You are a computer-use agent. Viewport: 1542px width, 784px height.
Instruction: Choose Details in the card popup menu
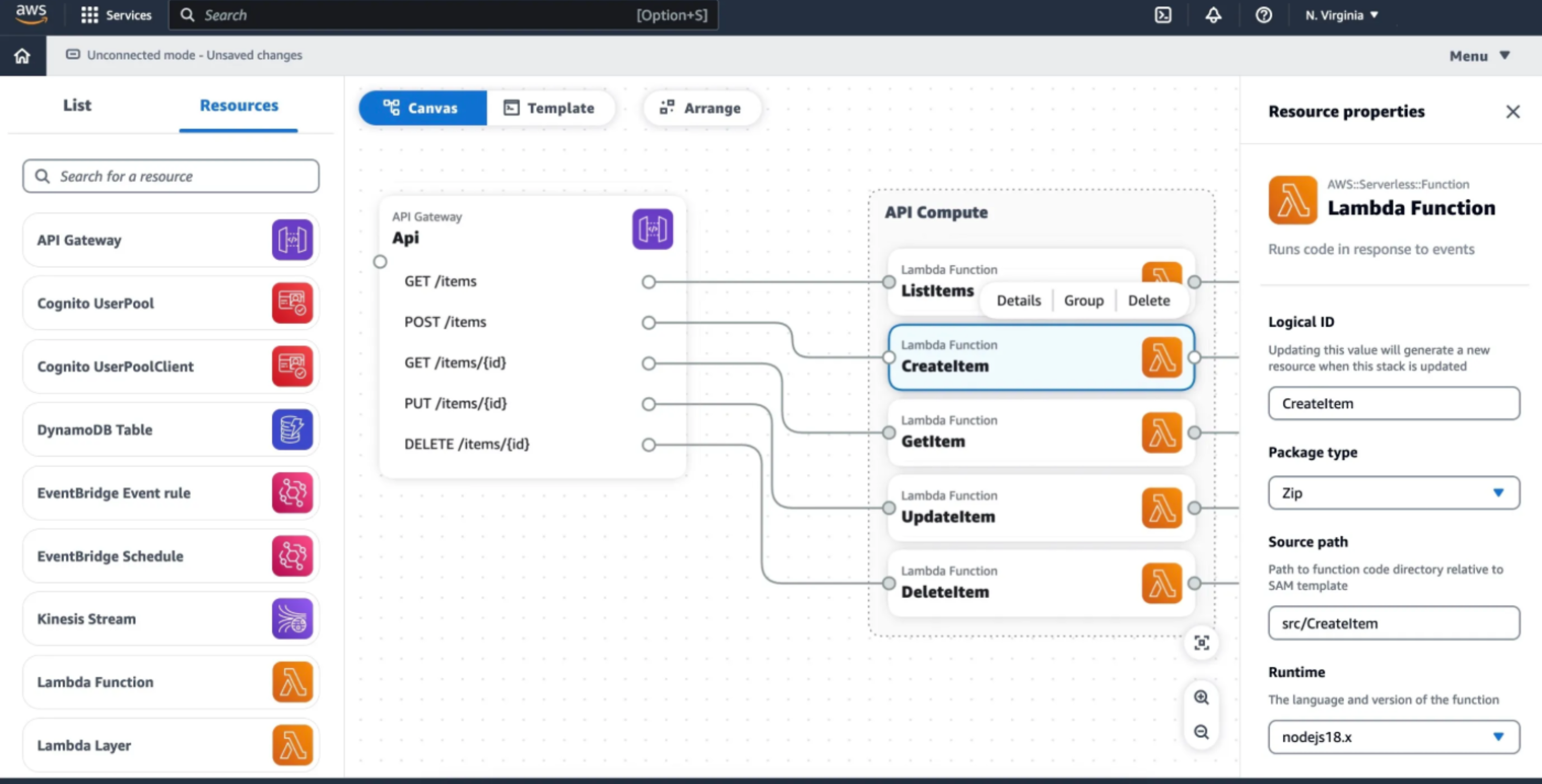1018,301
